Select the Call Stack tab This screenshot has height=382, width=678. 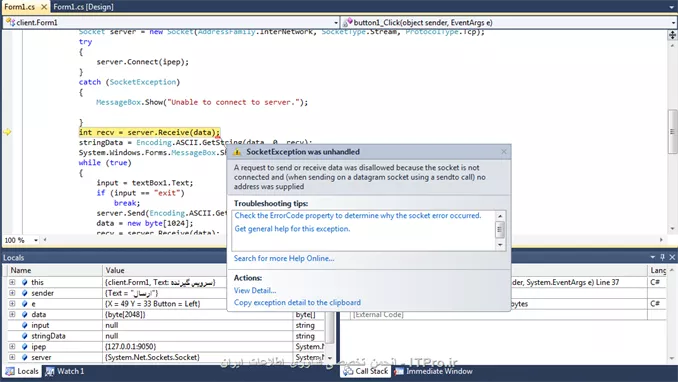tap(366, 371)
